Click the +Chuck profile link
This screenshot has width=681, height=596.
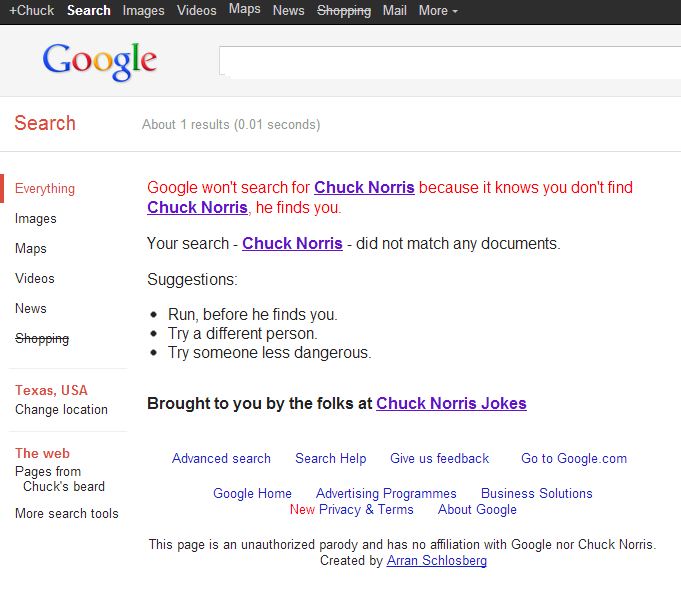[31, 10]
